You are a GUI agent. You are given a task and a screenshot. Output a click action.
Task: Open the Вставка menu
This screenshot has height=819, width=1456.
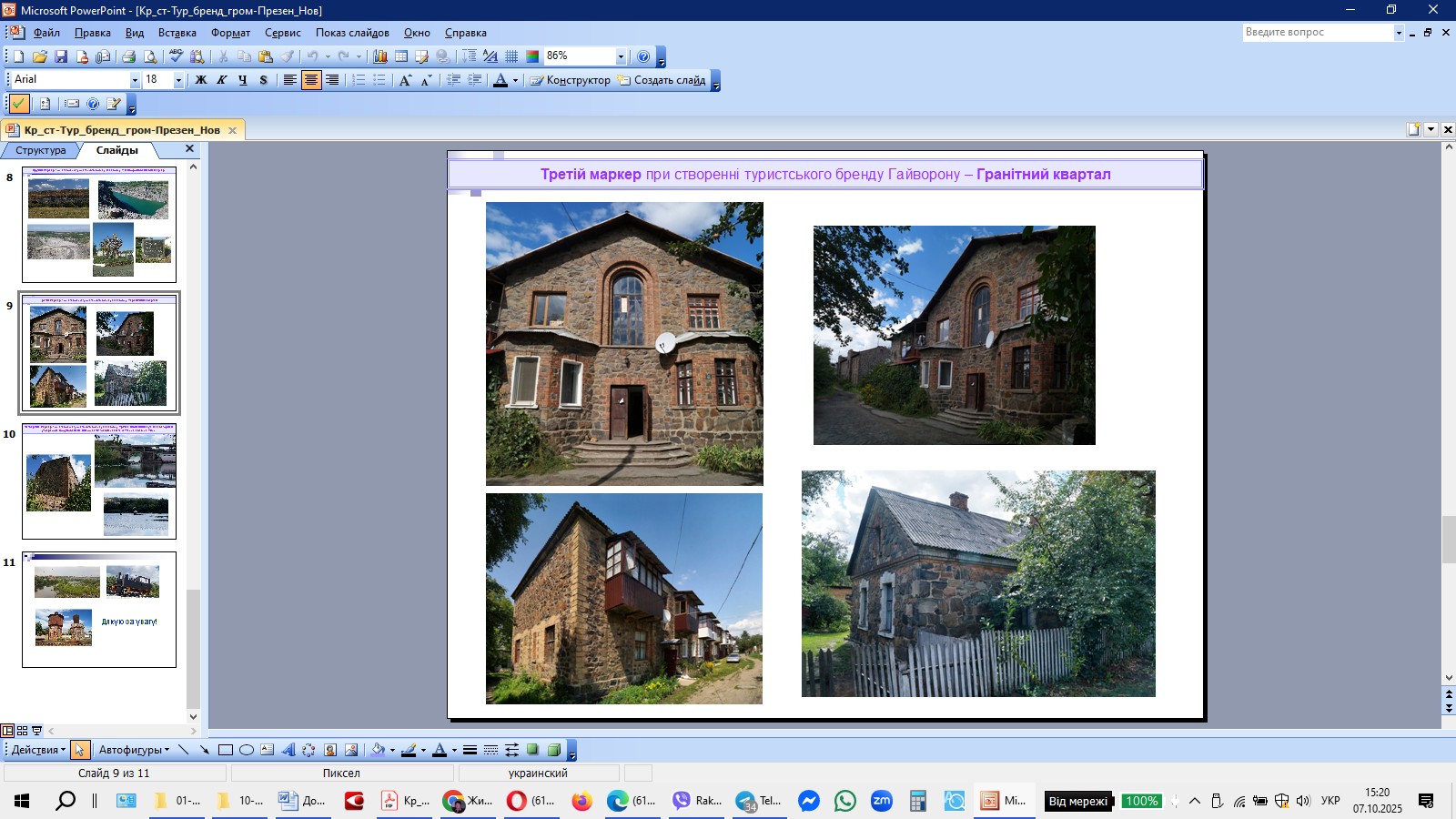177,33
